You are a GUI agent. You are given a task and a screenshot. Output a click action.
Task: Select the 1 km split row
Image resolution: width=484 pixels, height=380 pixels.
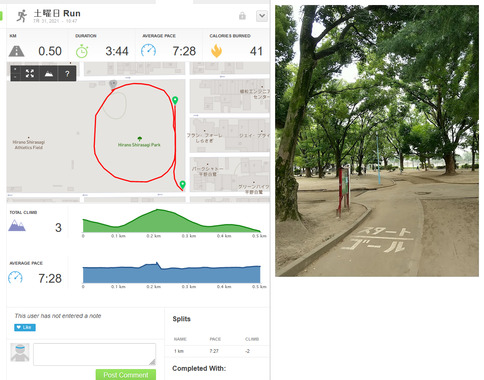coord(217,351)
